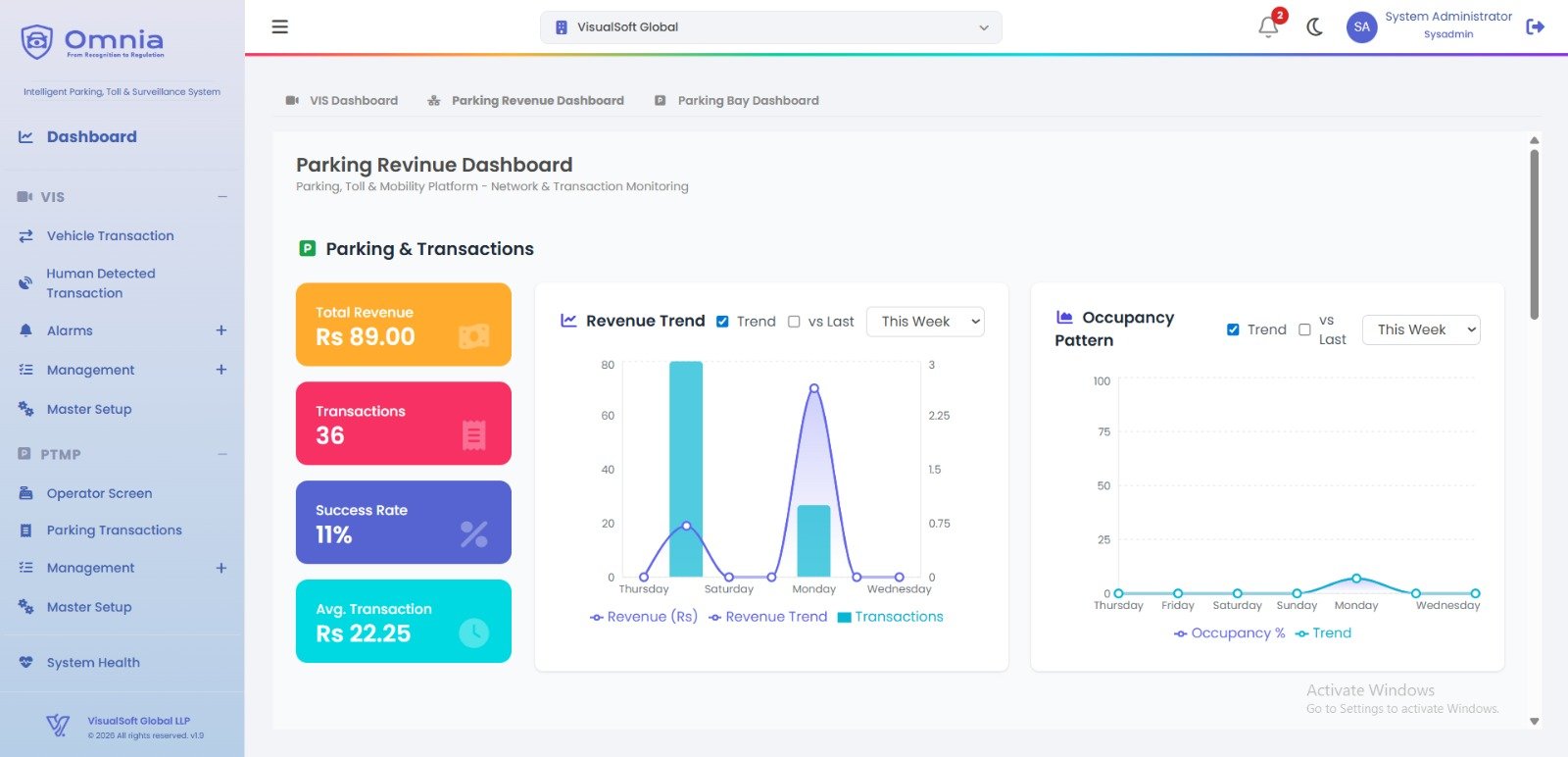Viewport: 1568px width, 757px height.
Task: Click the Success Rate percent icon
Action: pyautogui.click(x=474, y=533)
